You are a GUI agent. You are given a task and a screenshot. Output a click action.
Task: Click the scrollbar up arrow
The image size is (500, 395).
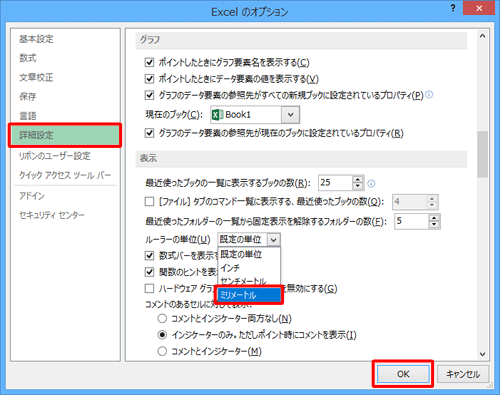coord(482,36)
